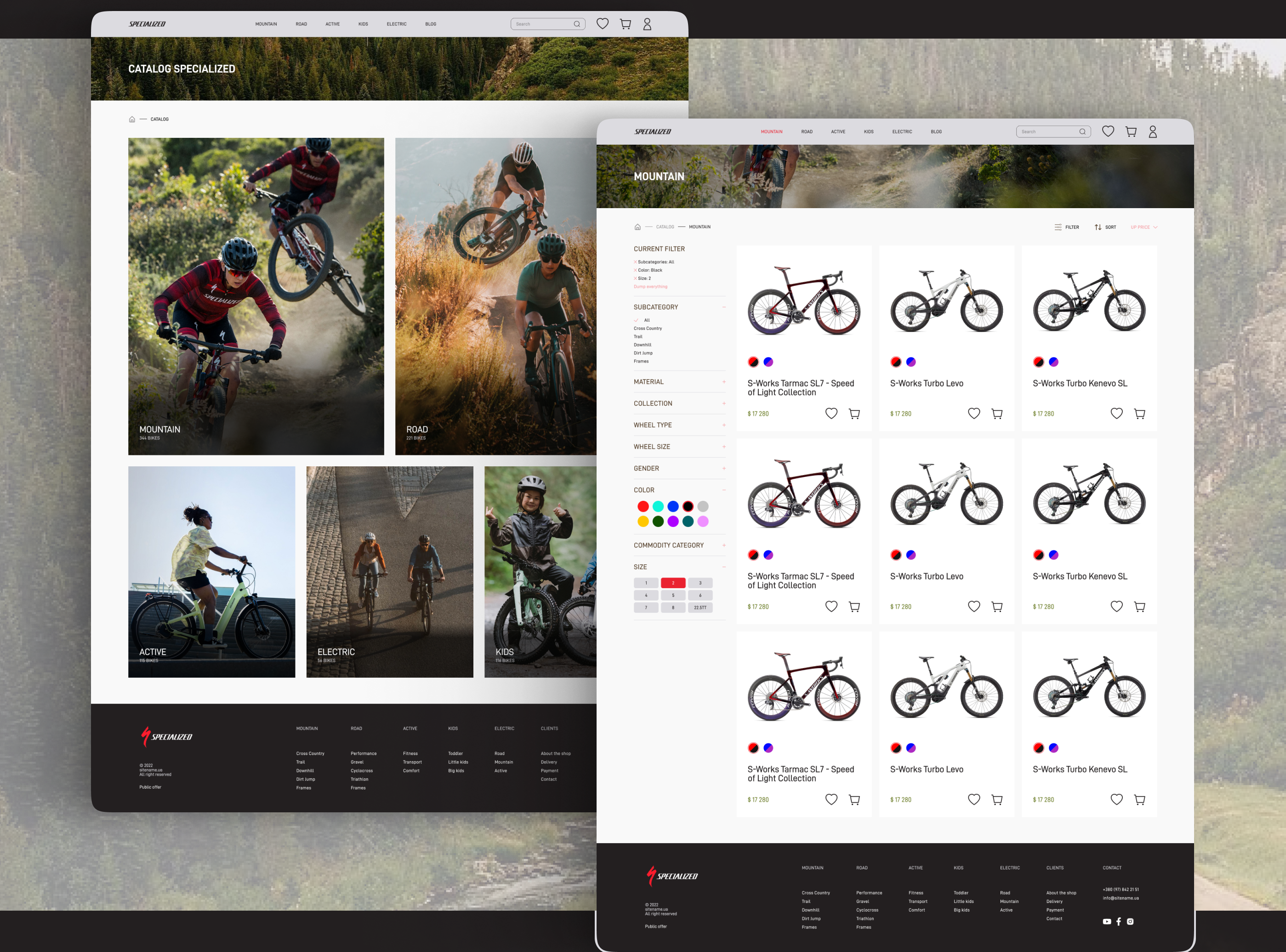This screenshot has height=952, width=1286.
Task: Click the 'Dump everything' reset link
Action: (x=650, y=287)
